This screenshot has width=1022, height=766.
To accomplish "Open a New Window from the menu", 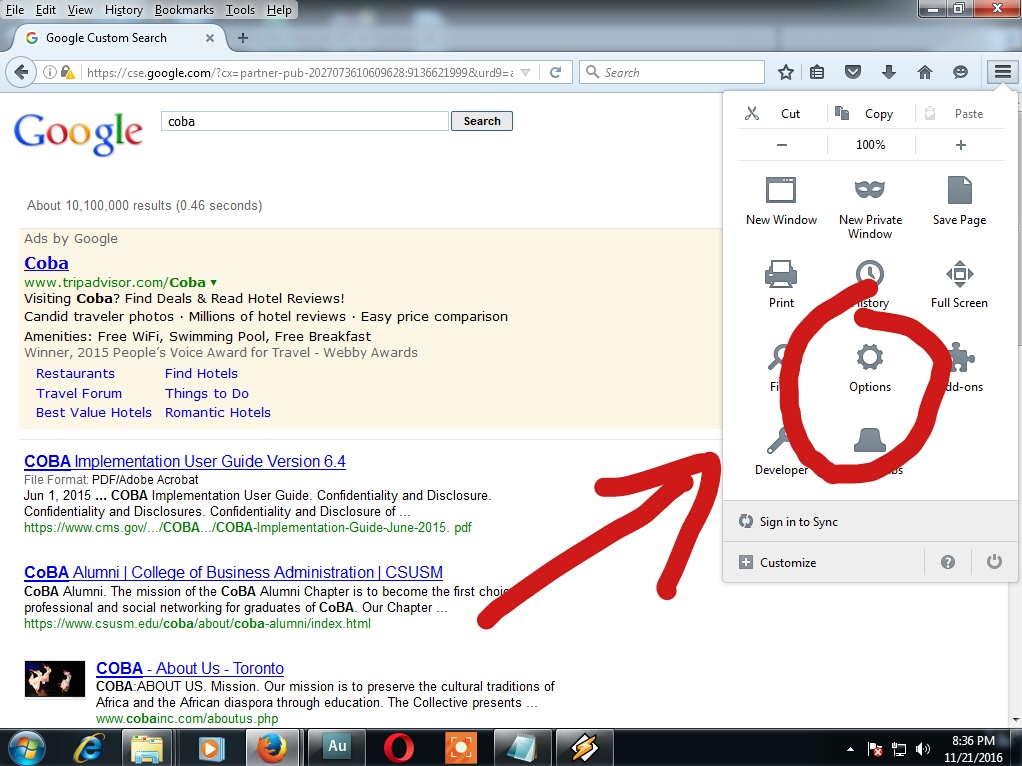I will [x=781, y=201].
